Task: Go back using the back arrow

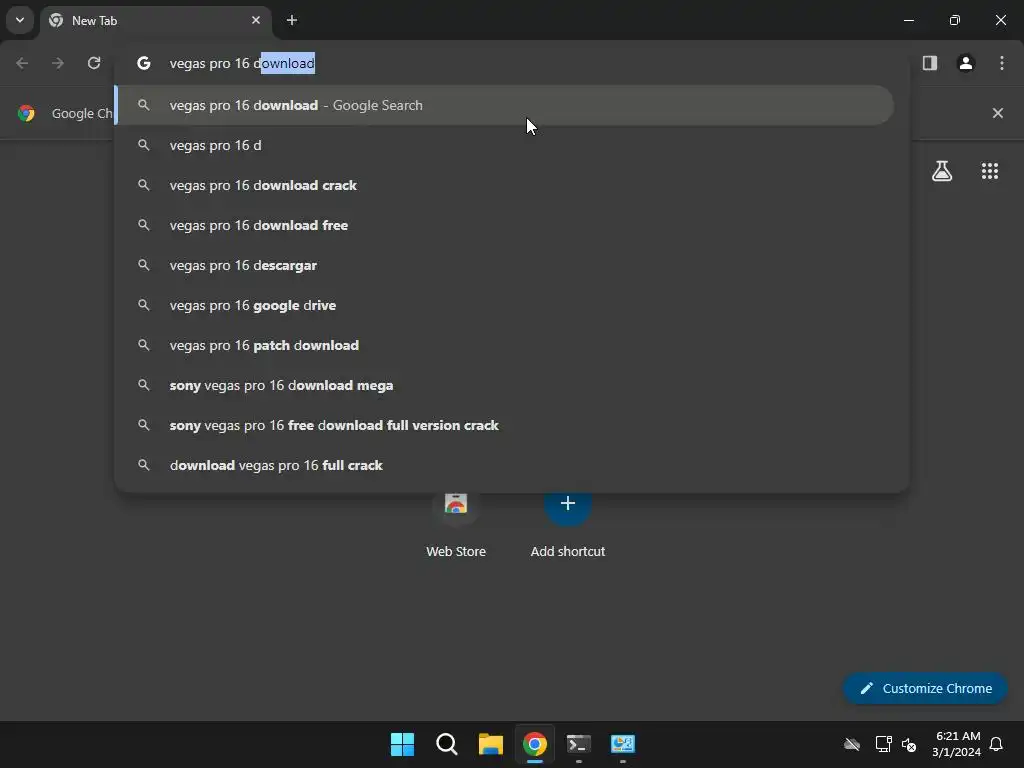Action: 22,63
